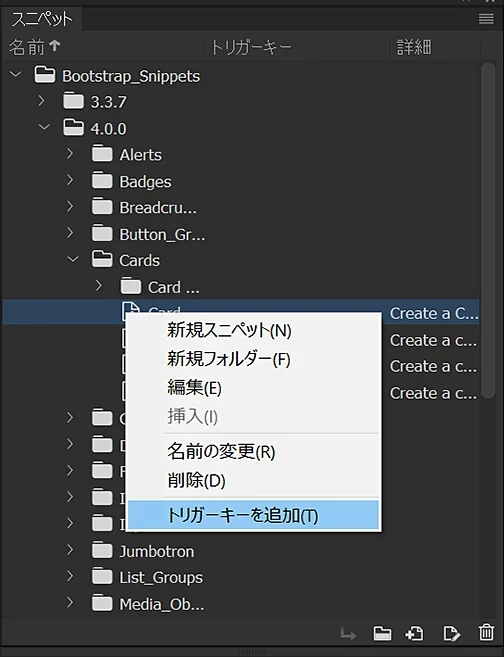This screenshot has height=657, width=504.
Task: Collapse the 4.0.0 folder
Action: point(44,127)
